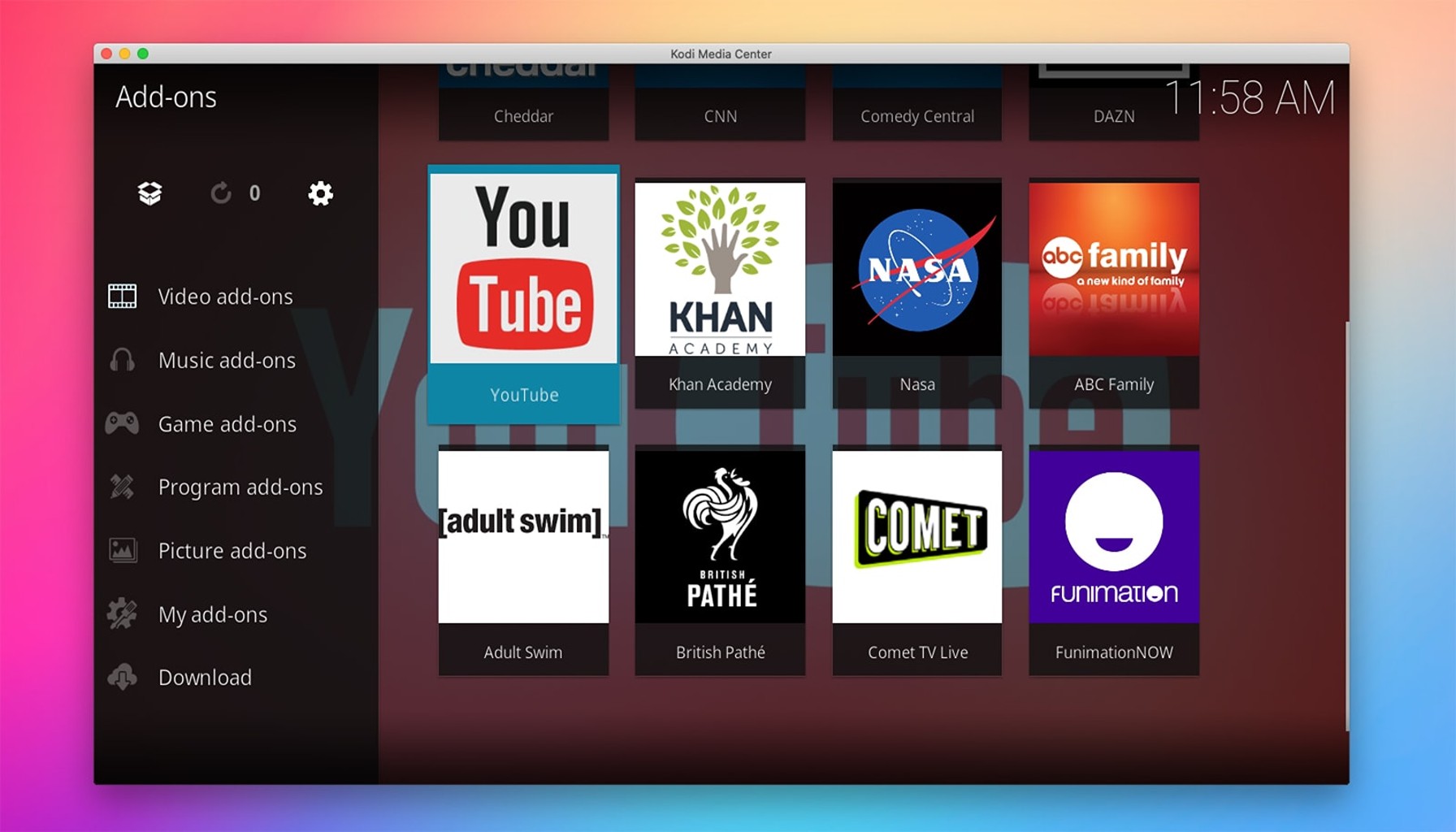Open the add-on browser box icon

pos(149,193)
